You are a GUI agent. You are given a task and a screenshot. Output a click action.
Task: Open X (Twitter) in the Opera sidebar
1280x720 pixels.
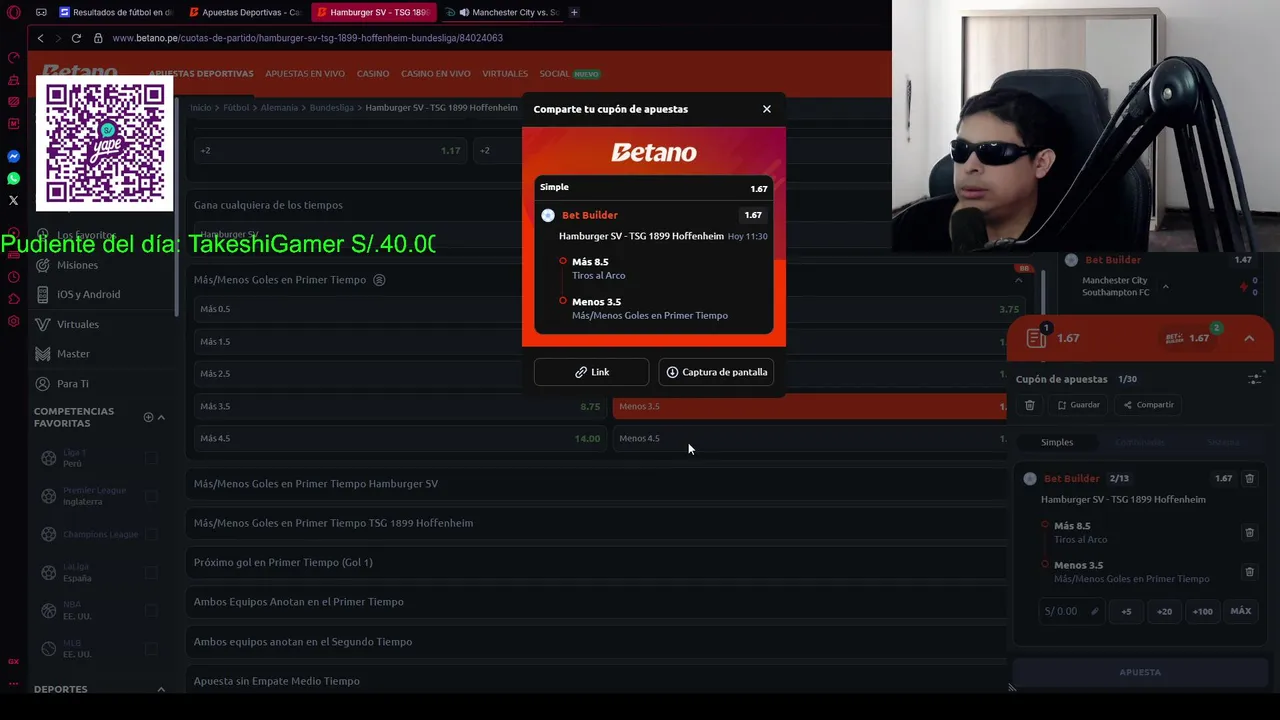[x=14, y=201]
